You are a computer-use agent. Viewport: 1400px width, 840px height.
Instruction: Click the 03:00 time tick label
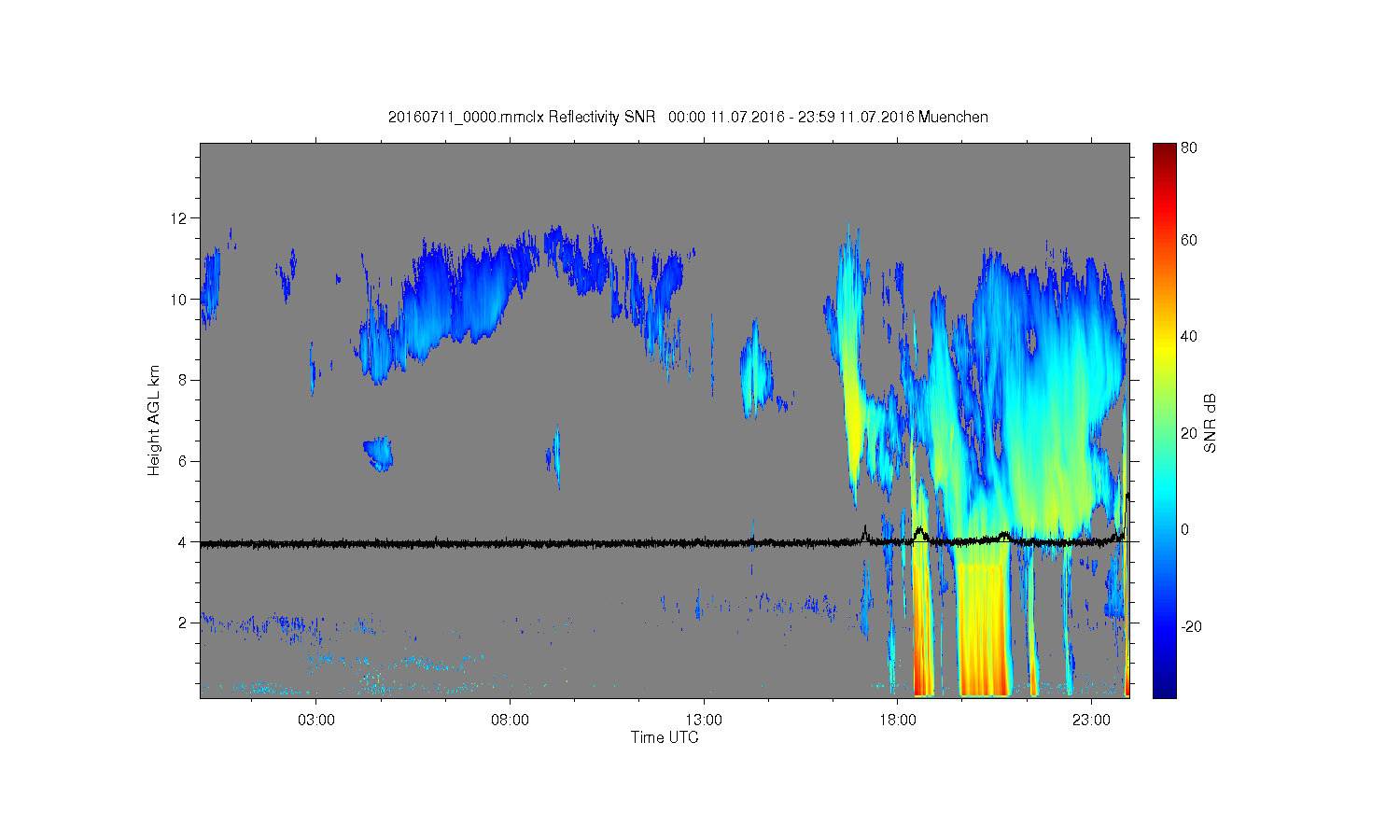(x=316, y=720)
